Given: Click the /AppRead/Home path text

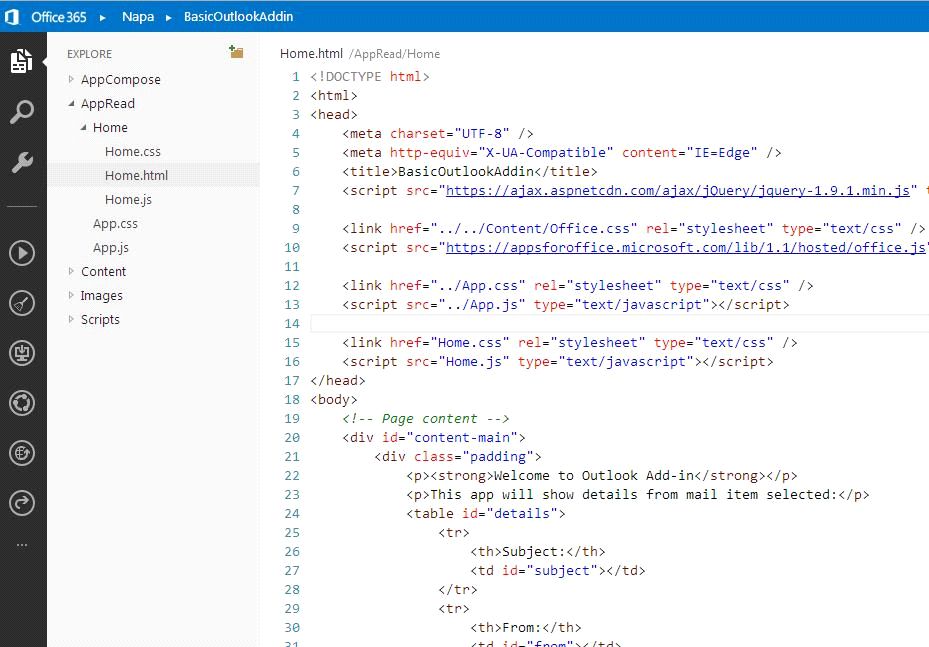Looking at the screenshot, I should click(x=395, y=54).
